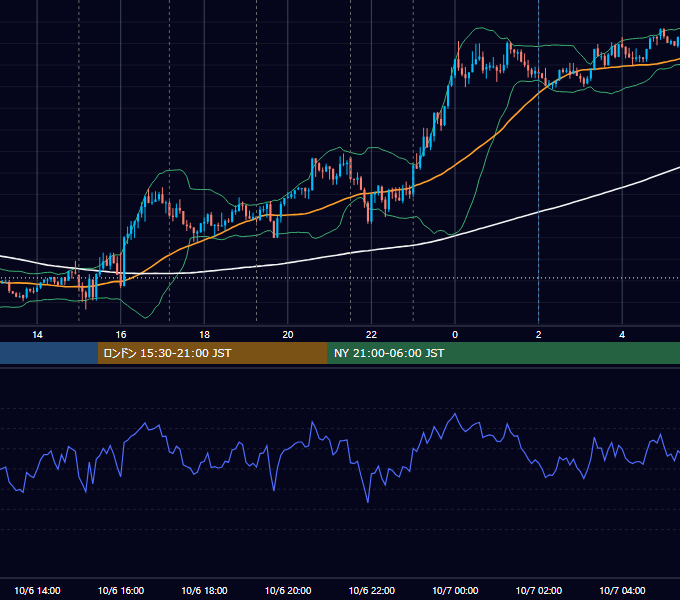Click hour label 14 on the time axis
This screenshot has width=680, height=600.
pyautogui.click(x=37, y=335)
